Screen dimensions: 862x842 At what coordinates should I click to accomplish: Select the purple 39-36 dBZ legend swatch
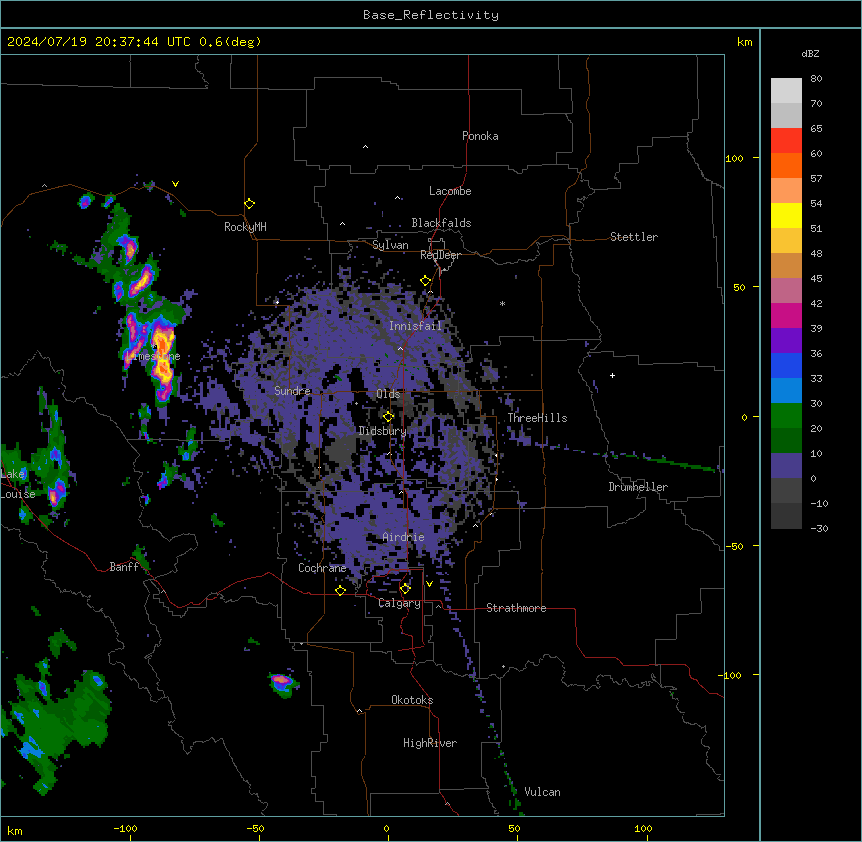click(x=786, y=341)
